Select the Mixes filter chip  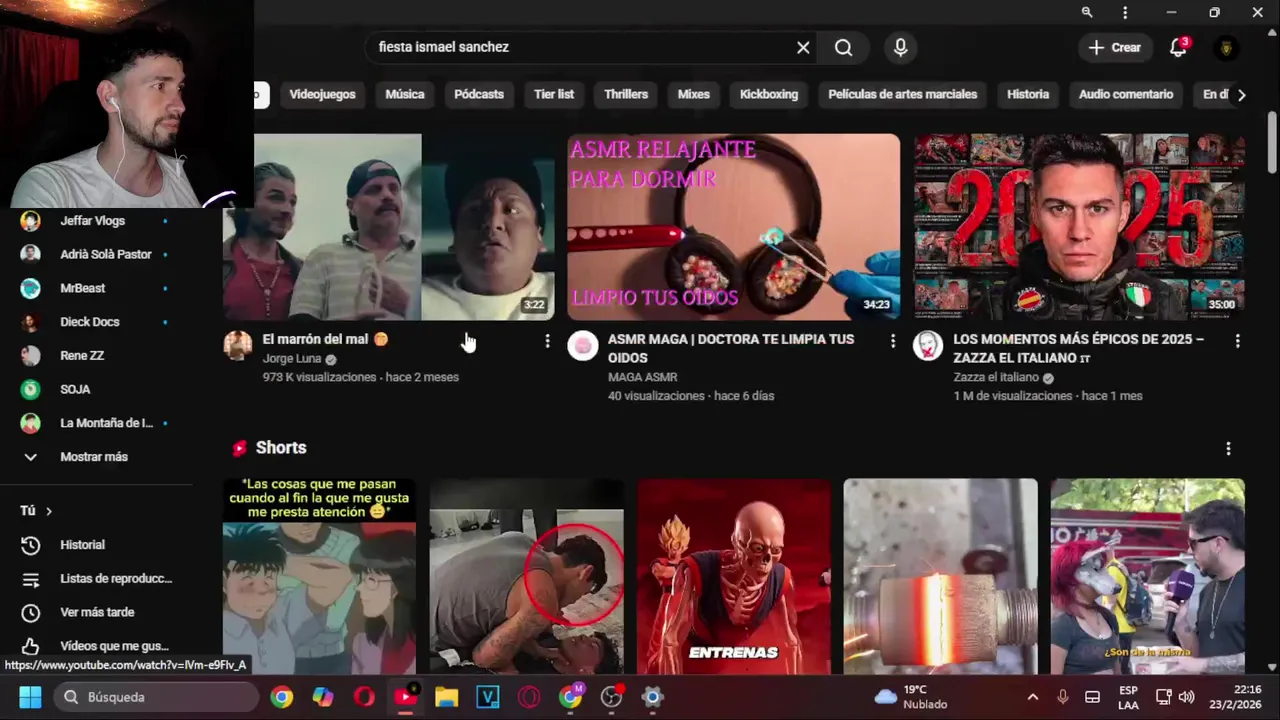(693, 94)
